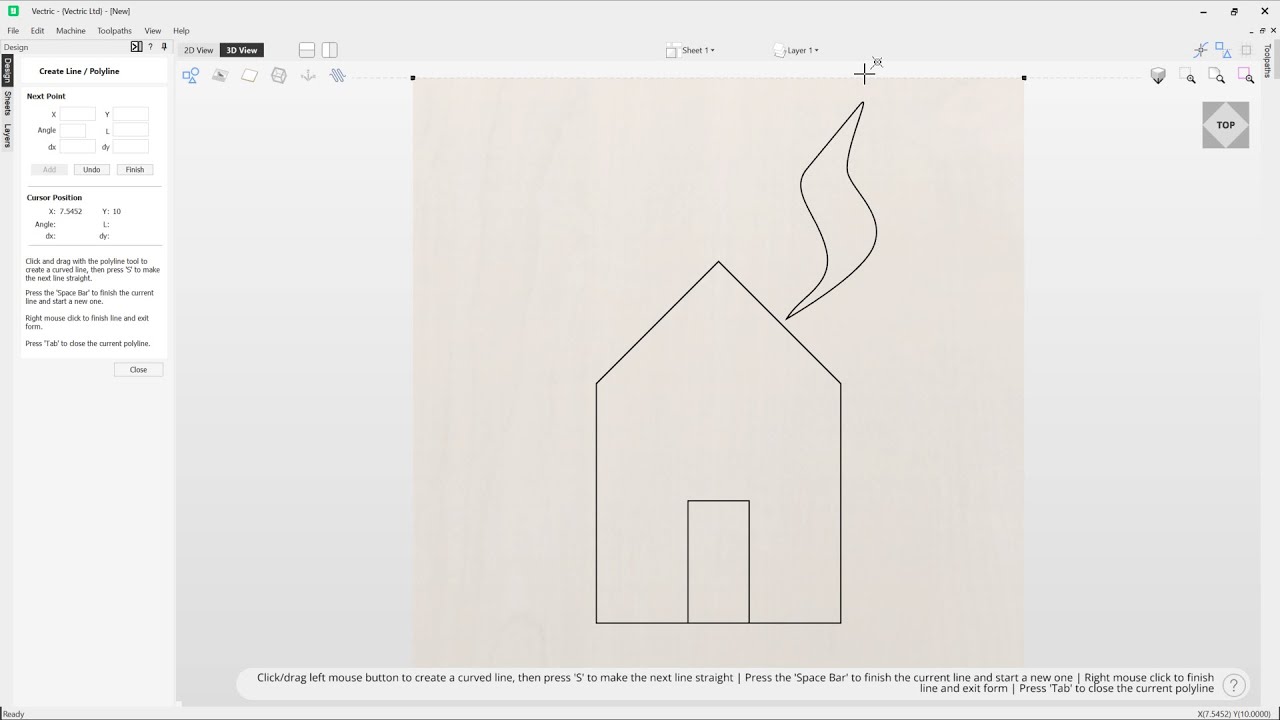The height and width of the screenshot is (720, 1280).
Task: Click the TOP view cube
Action: (1225, 125)
